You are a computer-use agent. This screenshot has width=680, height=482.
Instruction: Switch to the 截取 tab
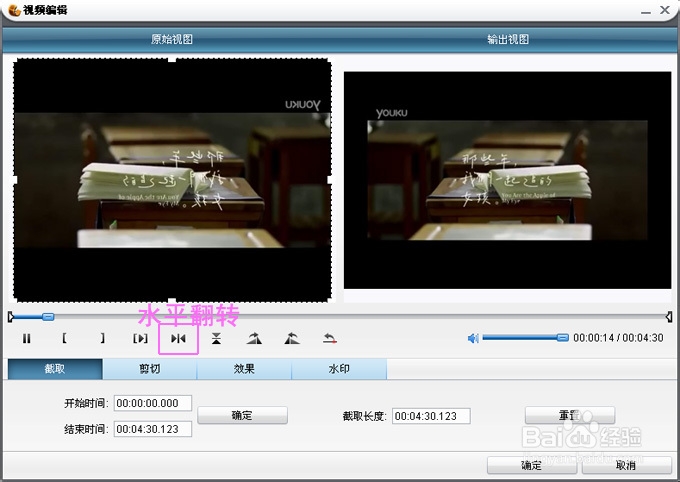point(55,369)
